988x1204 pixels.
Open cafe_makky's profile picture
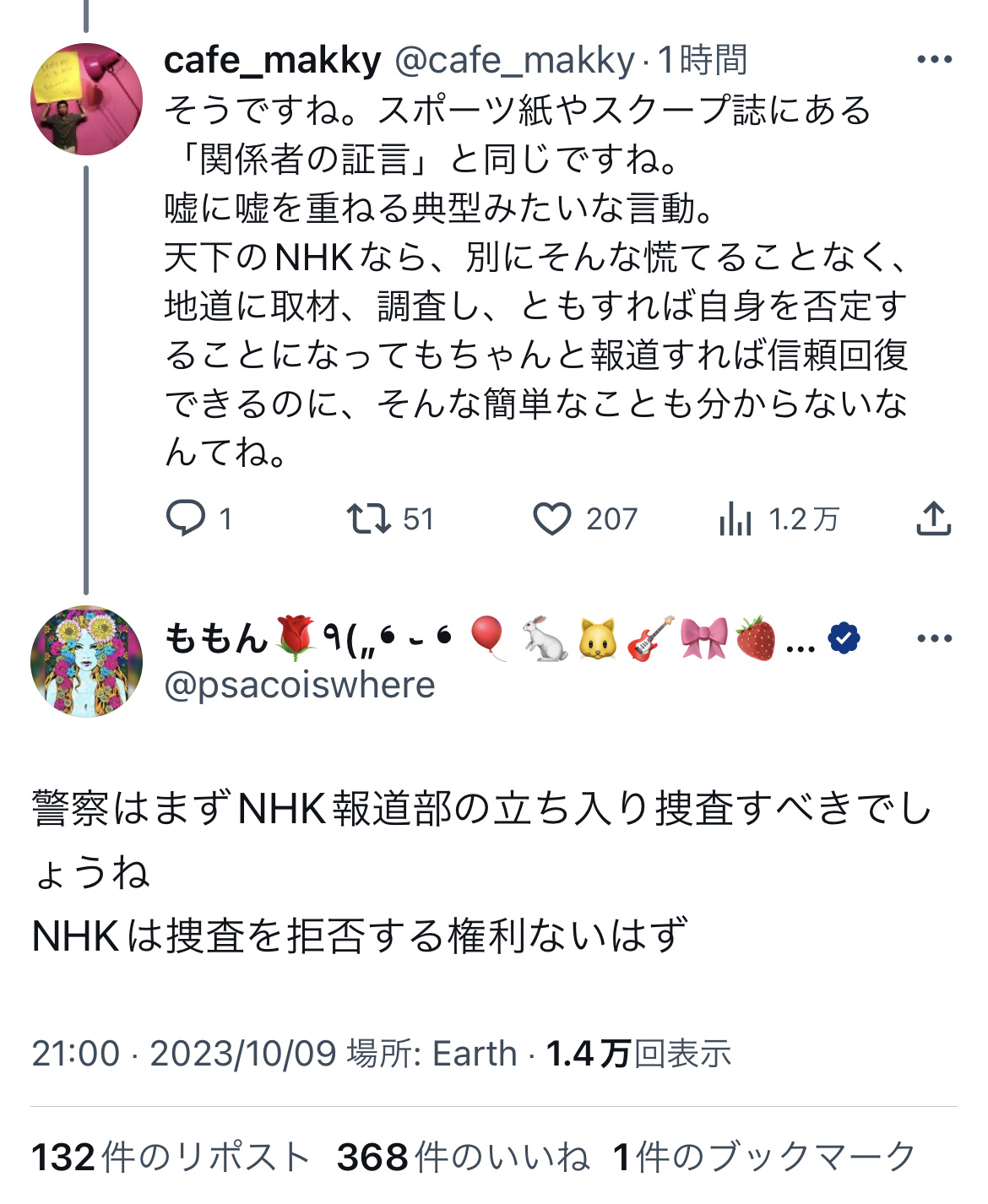click(86, 99)
